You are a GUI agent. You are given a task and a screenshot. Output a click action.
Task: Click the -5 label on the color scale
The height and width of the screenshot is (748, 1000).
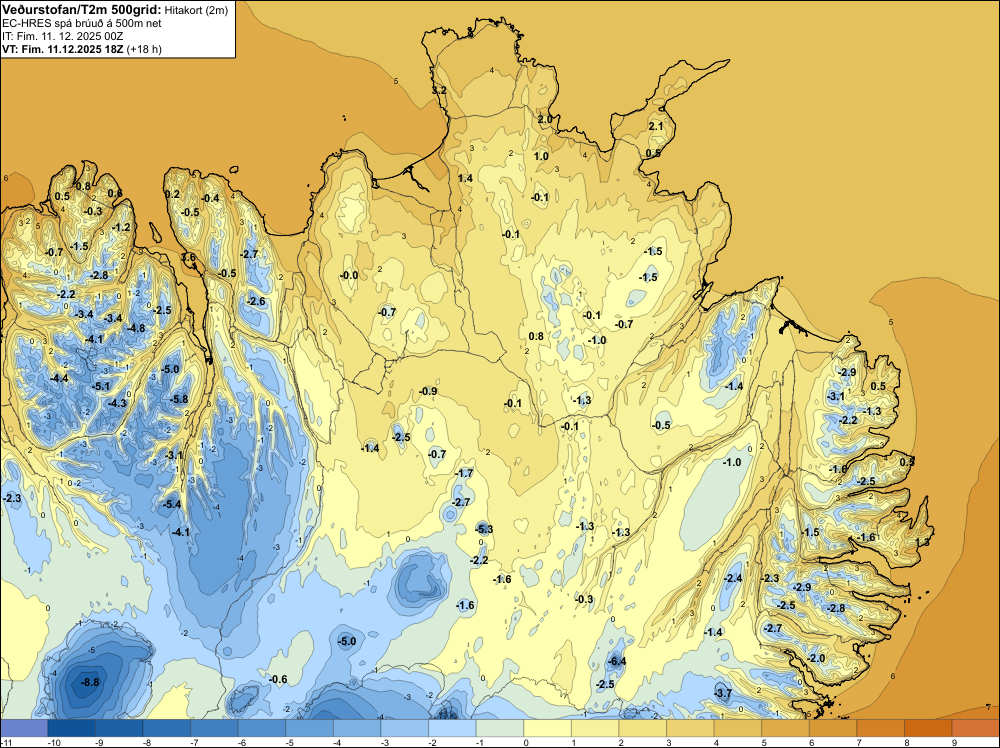coord(290,742)
